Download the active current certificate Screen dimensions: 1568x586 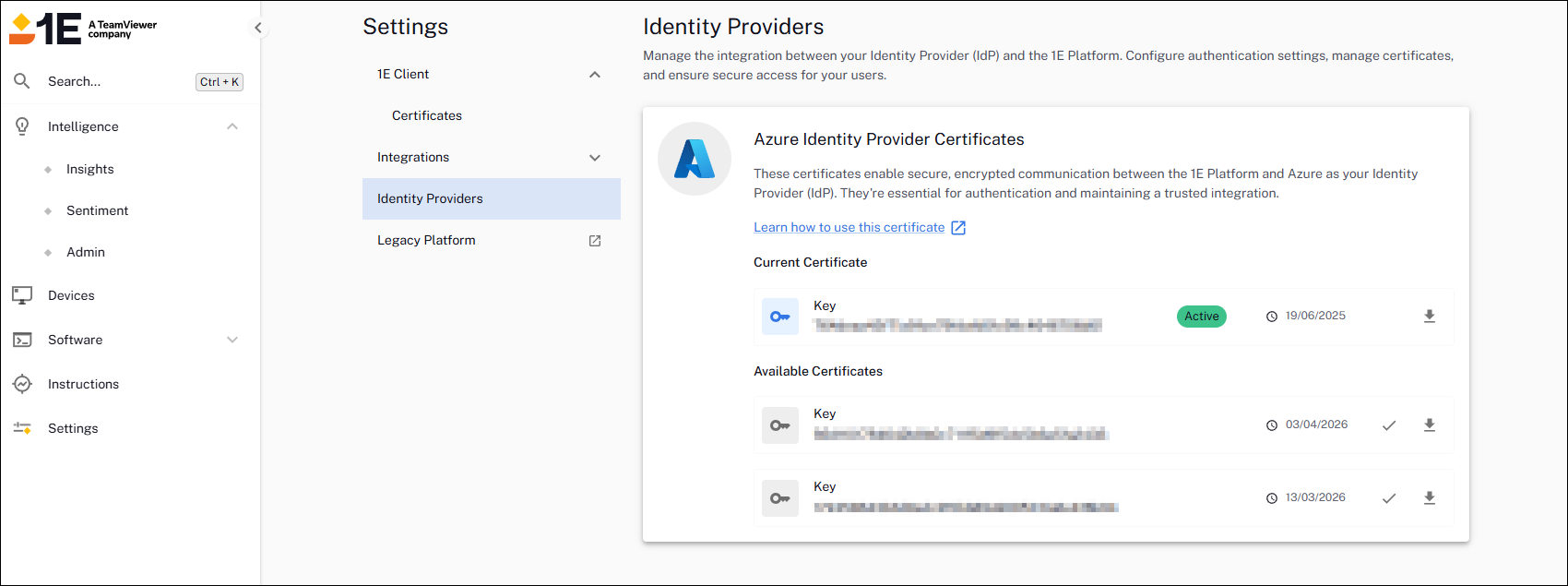pos(1429,317)
